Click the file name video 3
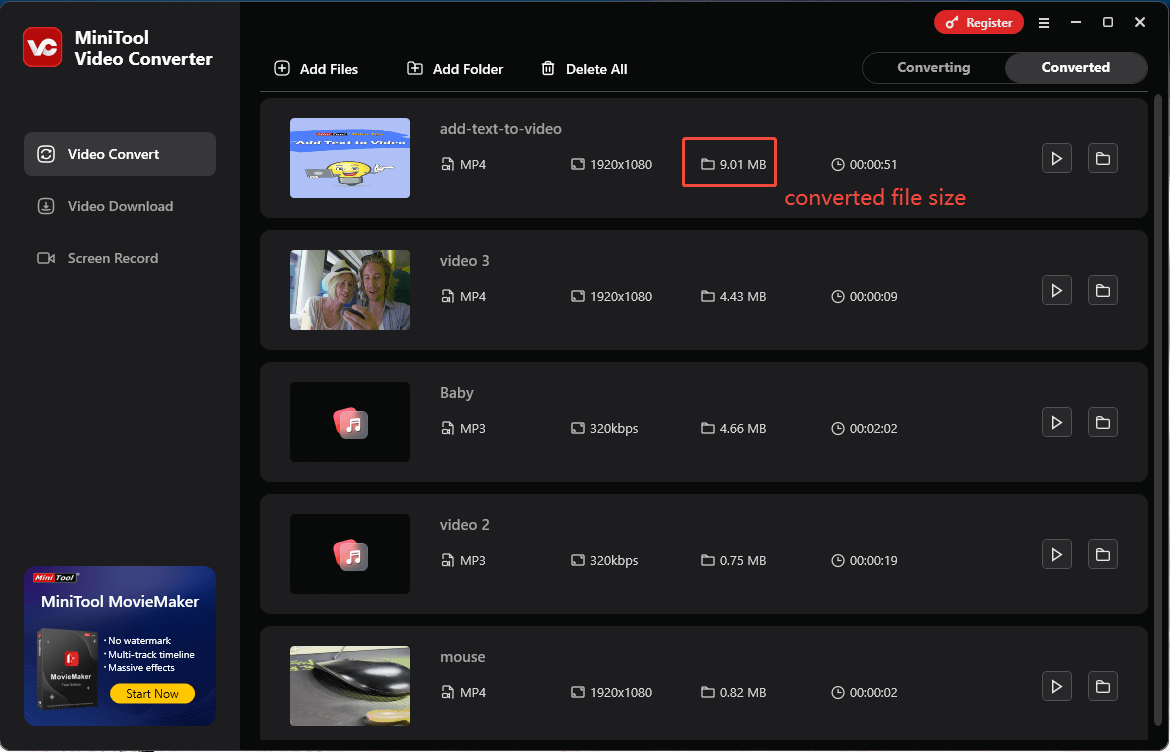The width and height of the screenshot is (1170, 752). tap(465, 261)
